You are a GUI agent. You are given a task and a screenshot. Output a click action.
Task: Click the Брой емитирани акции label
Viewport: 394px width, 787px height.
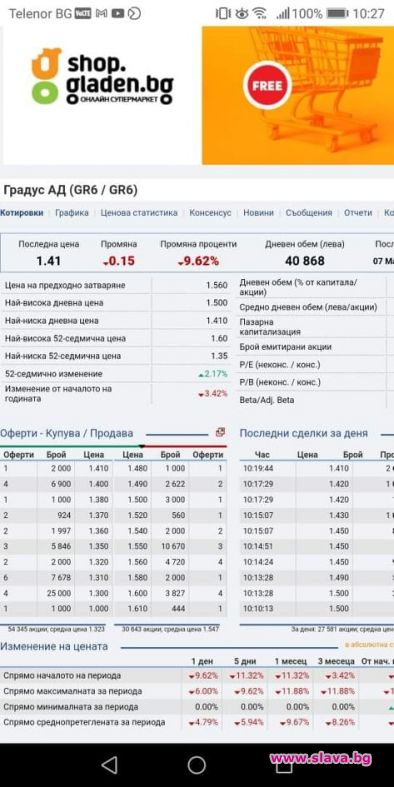tap(285, 347)
